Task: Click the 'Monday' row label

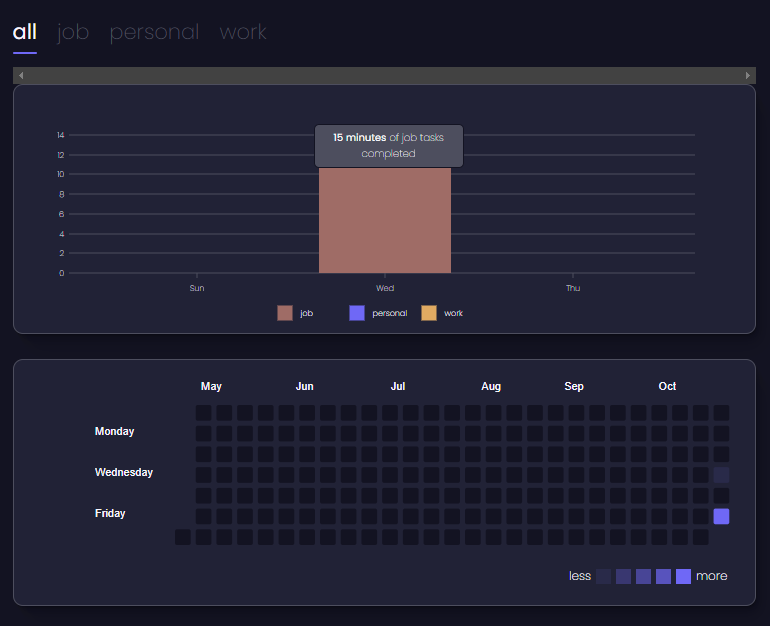Action: point(114,431)
